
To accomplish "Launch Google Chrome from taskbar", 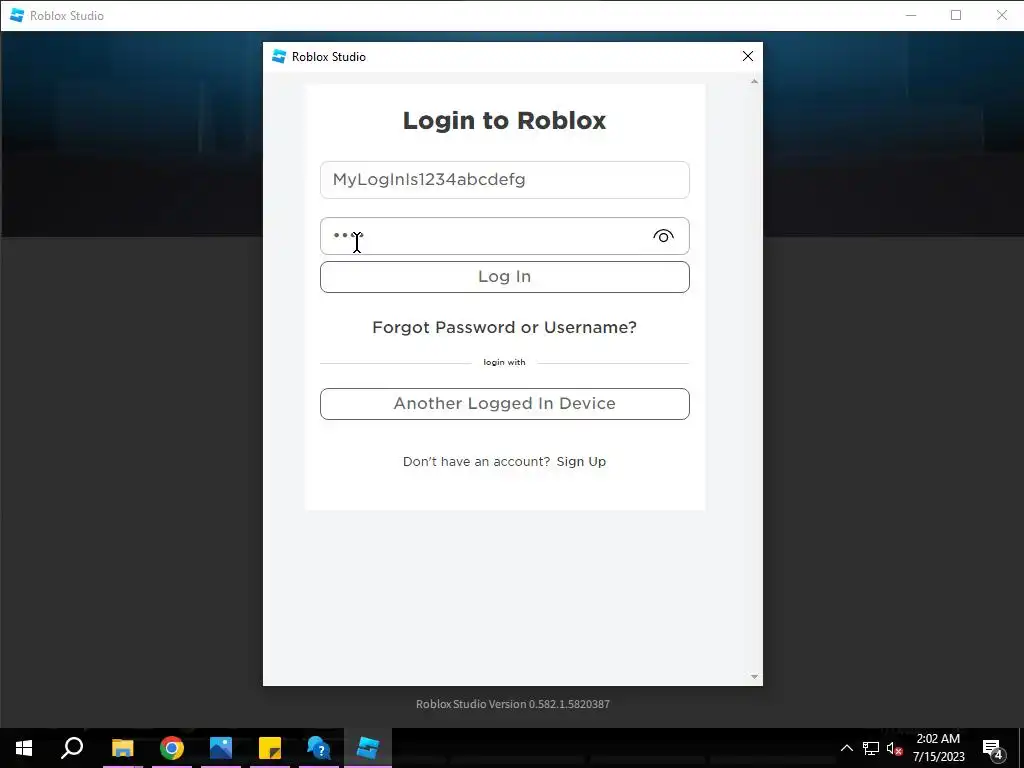I will click(x=172, y=748).
